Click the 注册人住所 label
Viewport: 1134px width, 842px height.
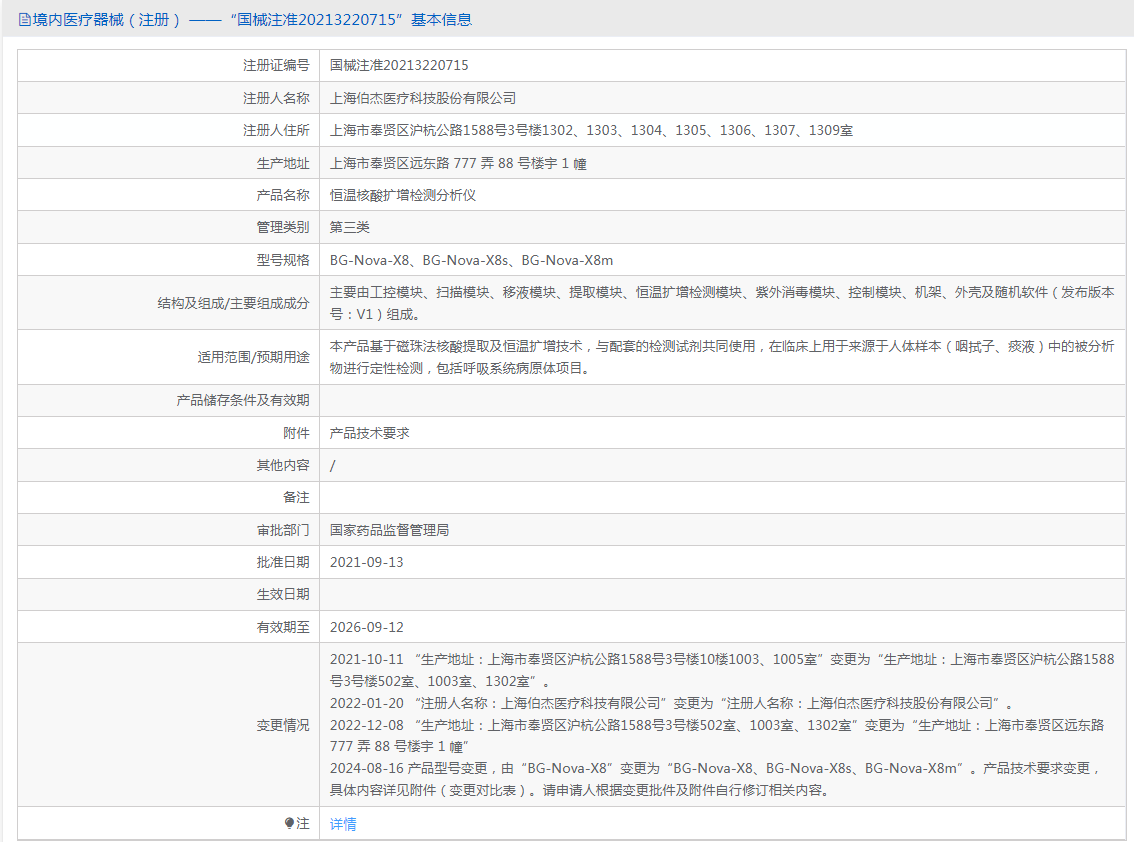276,130
